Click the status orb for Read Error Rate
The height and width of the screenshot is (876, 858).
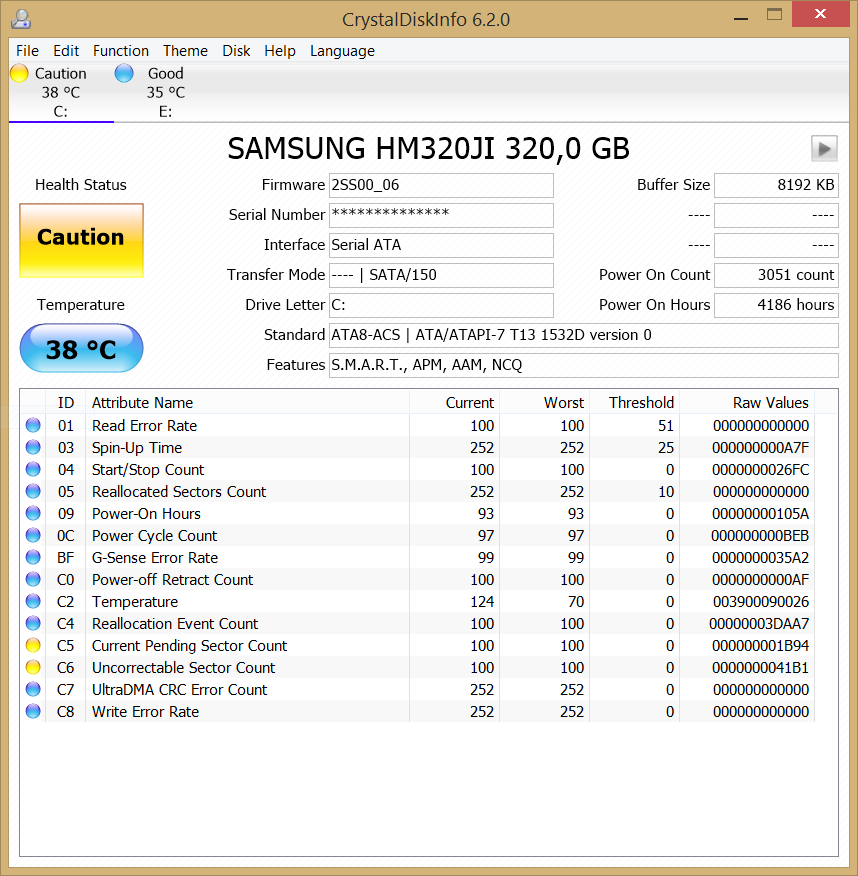(x=33, y=425)
